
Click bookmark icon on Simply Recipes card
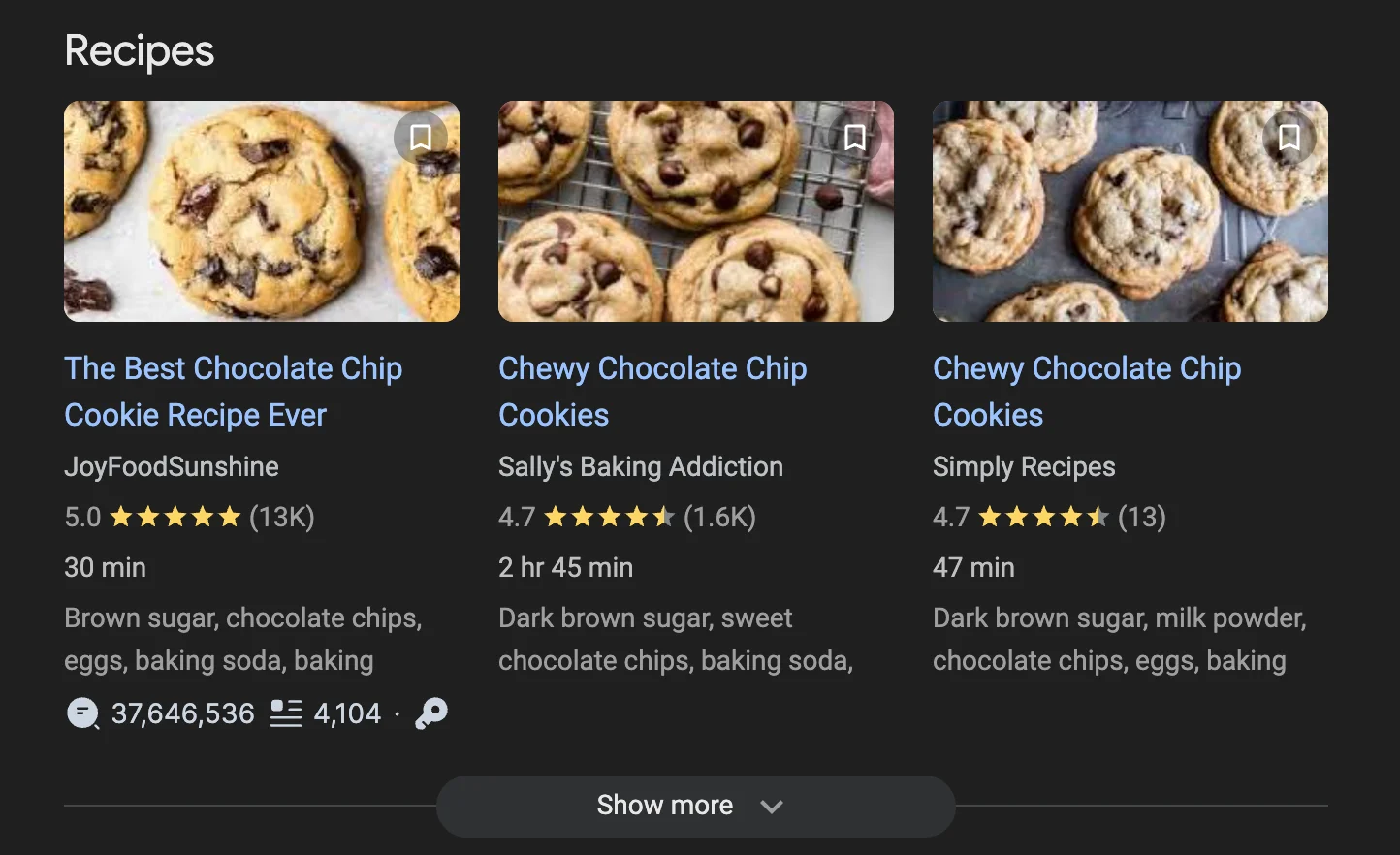pos(1289,138)
